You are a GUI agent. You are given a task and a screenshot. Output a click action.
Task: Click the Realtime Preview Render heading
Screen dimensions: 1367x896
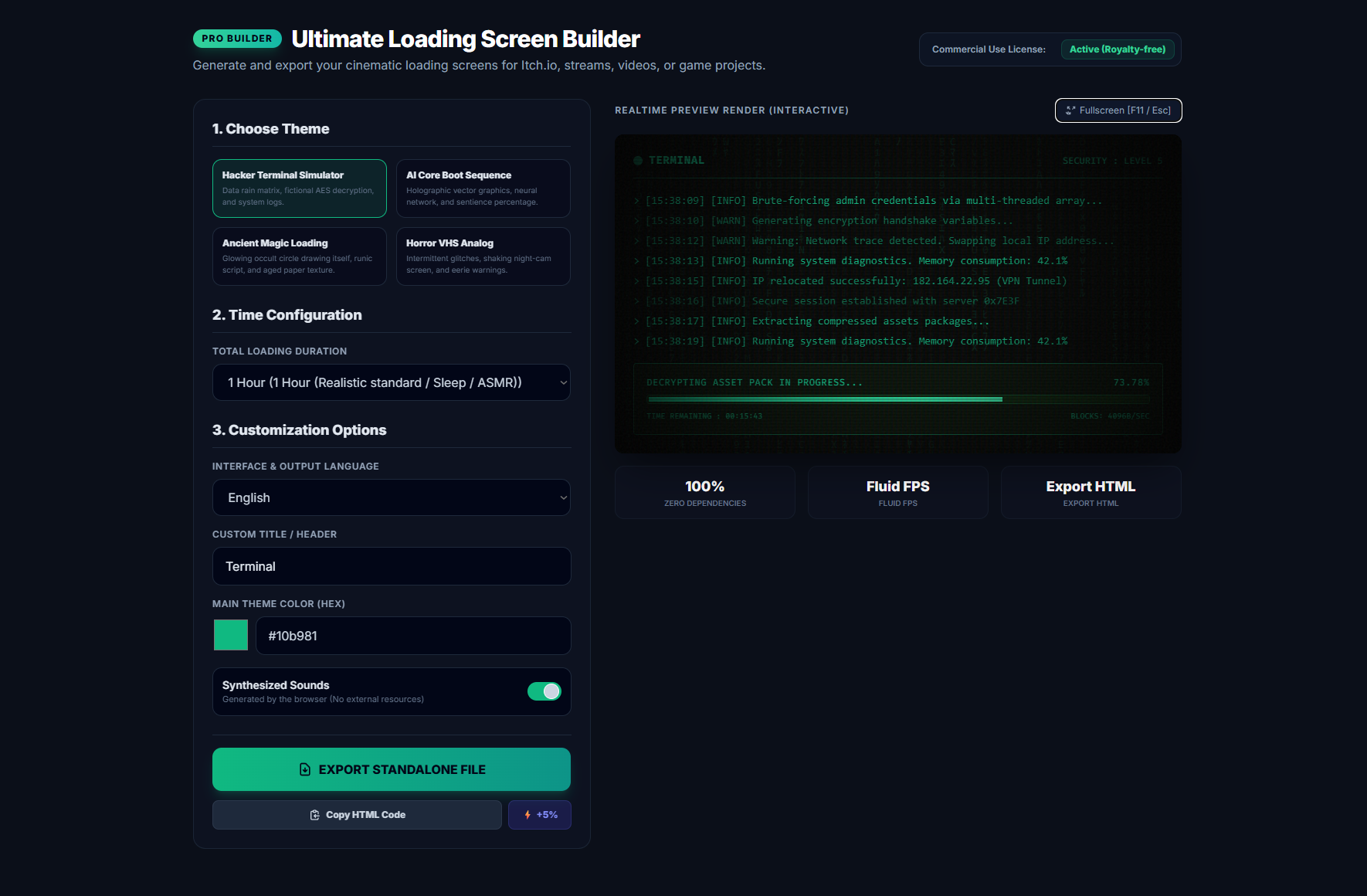coord(731,110)
